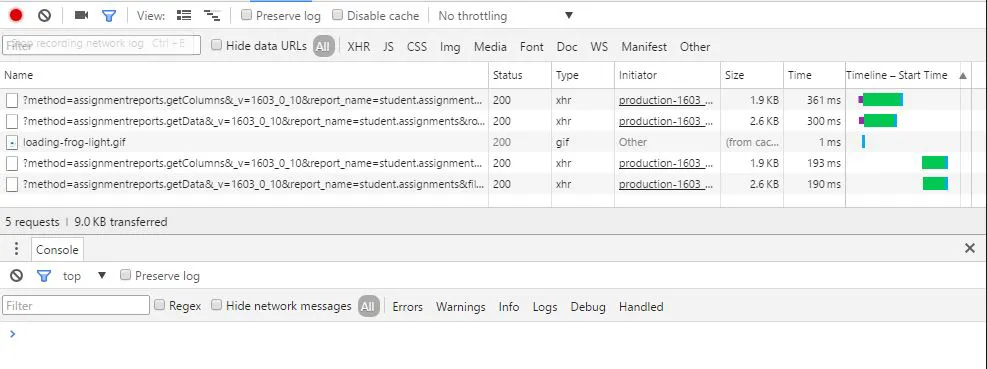
Task: Open the production-1603 initiator link in first row
Action: coord(666,99)
